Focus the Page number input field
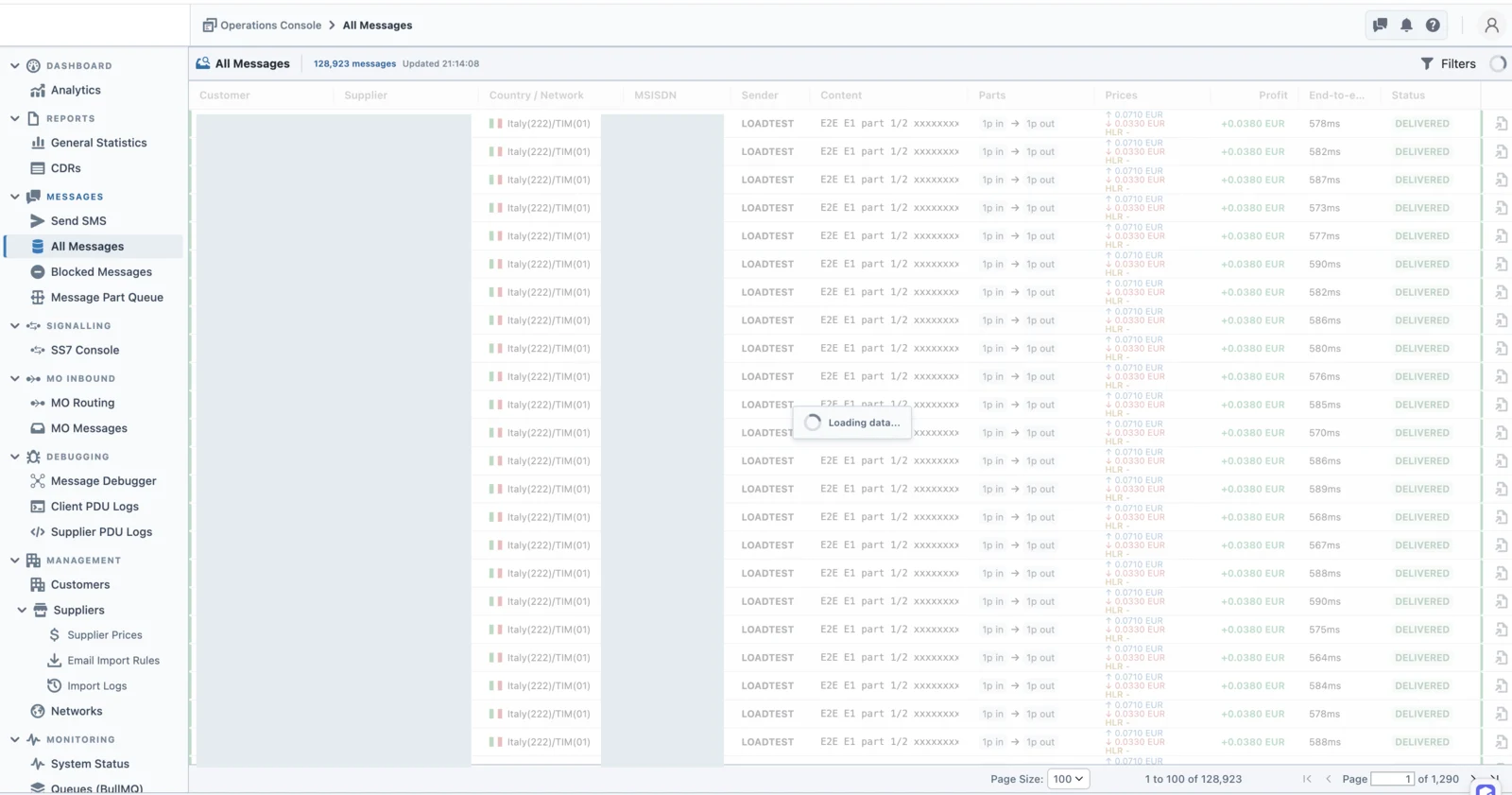Image resolution: width=1512 pixels, height=795 pixels. pos(1392,779)
